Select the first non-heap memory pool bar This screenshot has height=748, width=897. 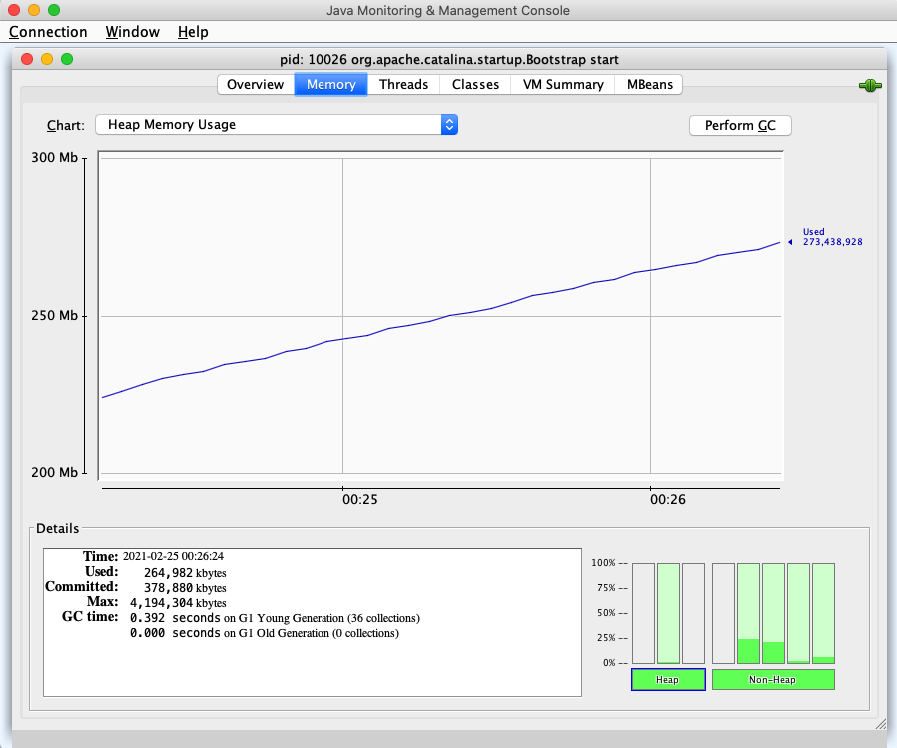pos(723,613)
